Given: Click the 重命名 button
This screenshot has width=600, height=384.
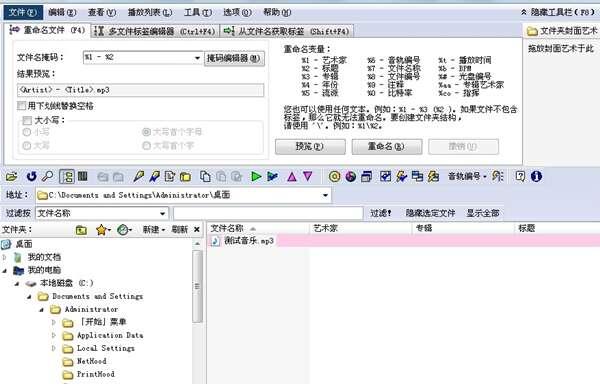Looking at the screenshot, I should (x=386, y=146).
